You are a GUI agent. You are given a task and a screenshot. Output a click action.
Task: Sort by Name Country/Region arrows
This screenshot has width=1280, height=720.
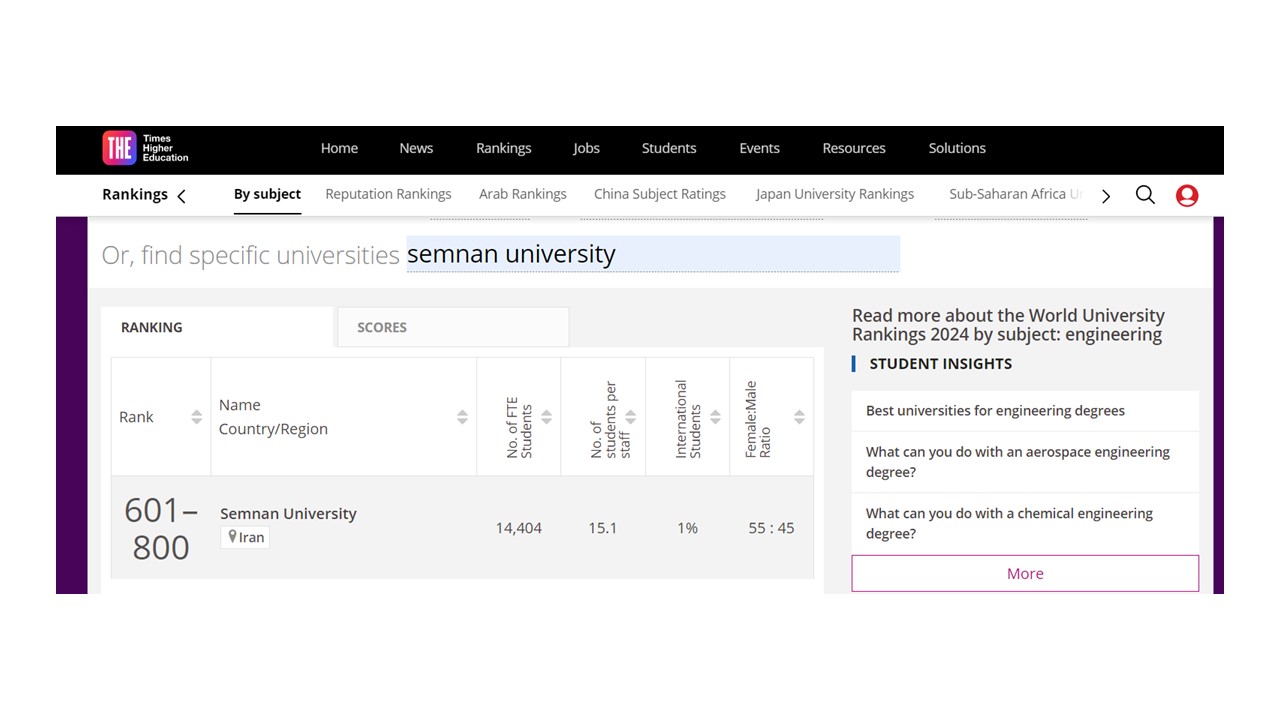pyautogui.click(x=462, y=417)
